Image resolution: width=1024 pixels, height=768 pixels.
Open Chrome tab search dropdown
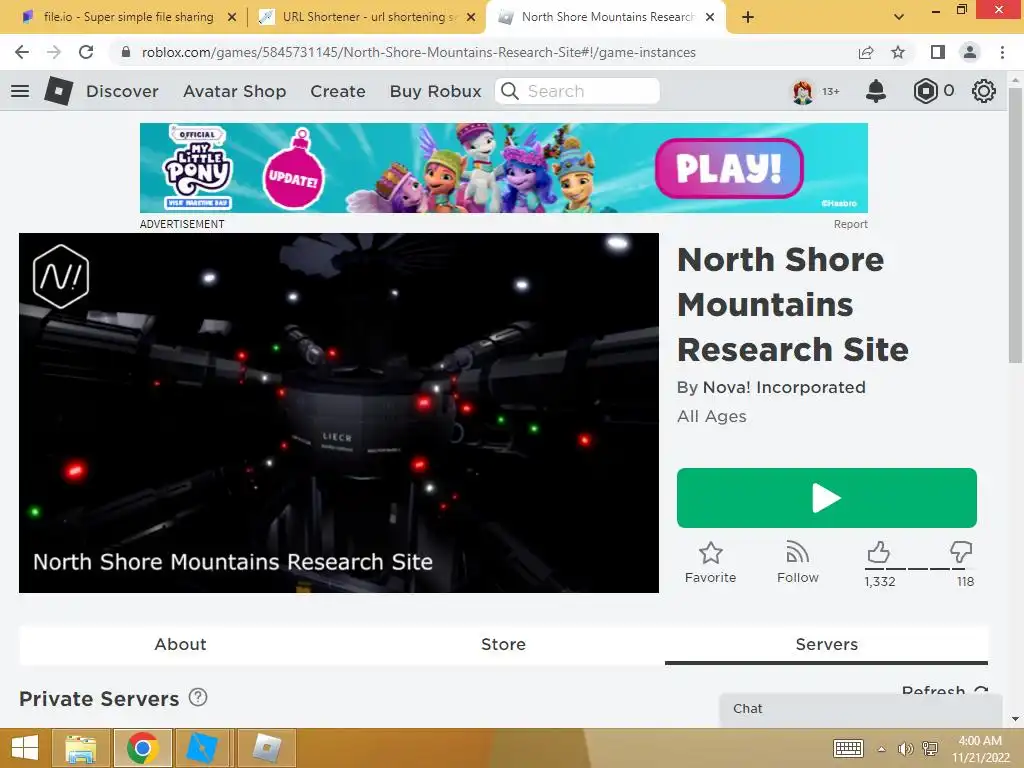(x=899, y=17)
